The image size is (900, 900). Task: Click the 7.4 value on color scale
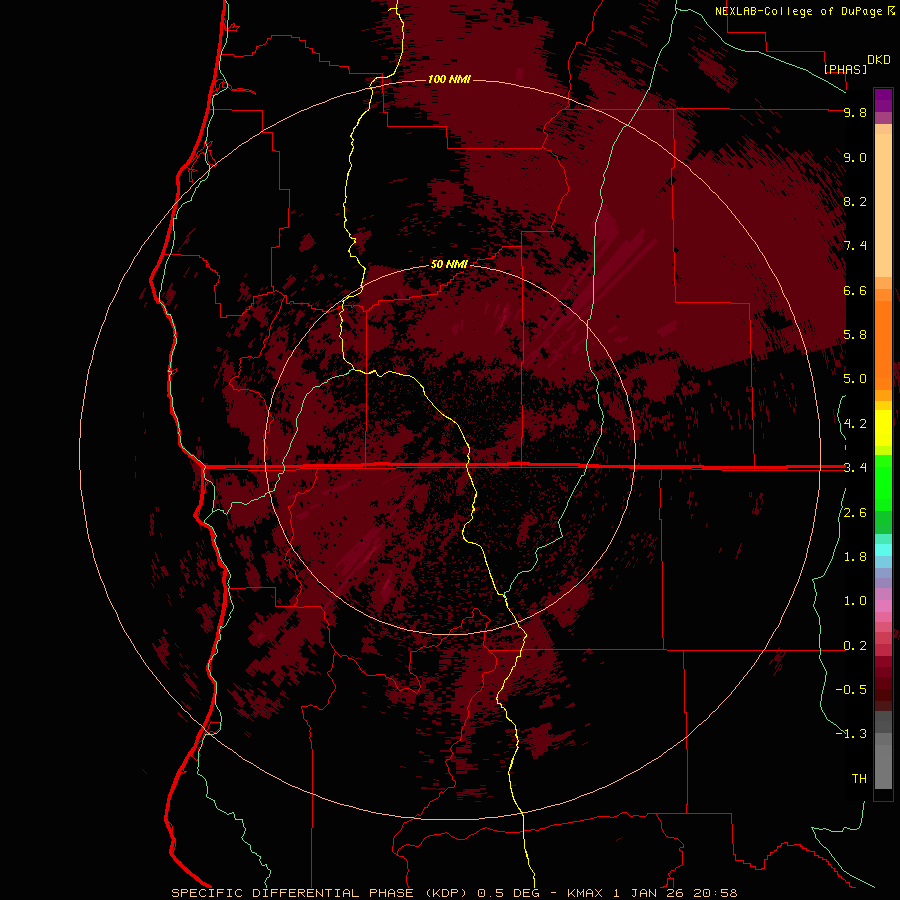(x=855, y=246)
